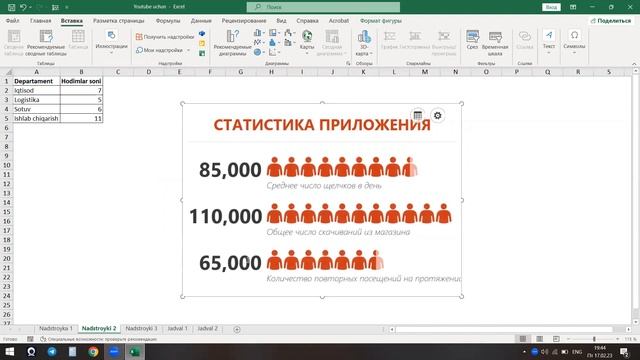Click the Undo arrow icon
Screen dimensions: 640x360
pyautogui.click(x=23, y=7)
